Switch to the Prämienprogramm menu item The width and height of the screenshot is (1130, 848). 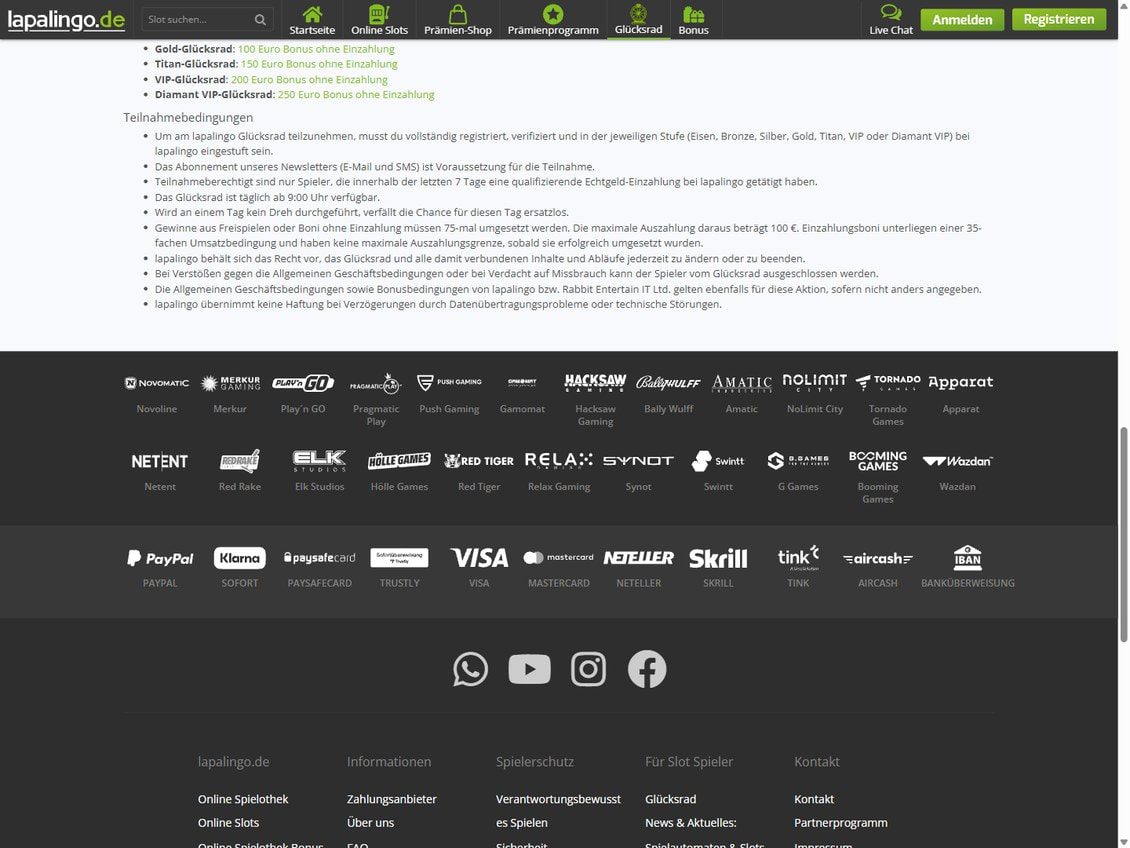(x=553, y=19)
